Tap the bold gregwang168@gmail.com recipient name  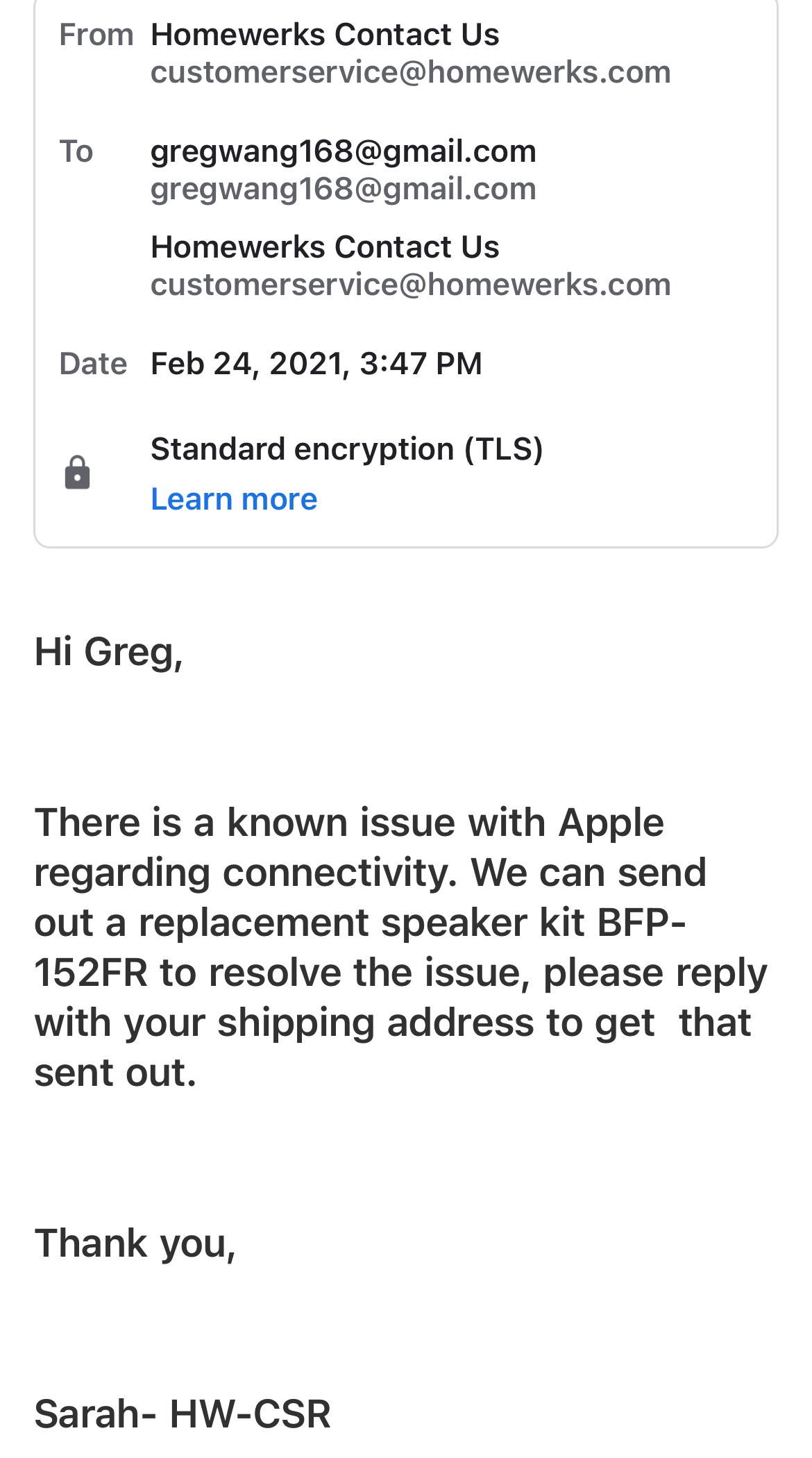(343, 151)
